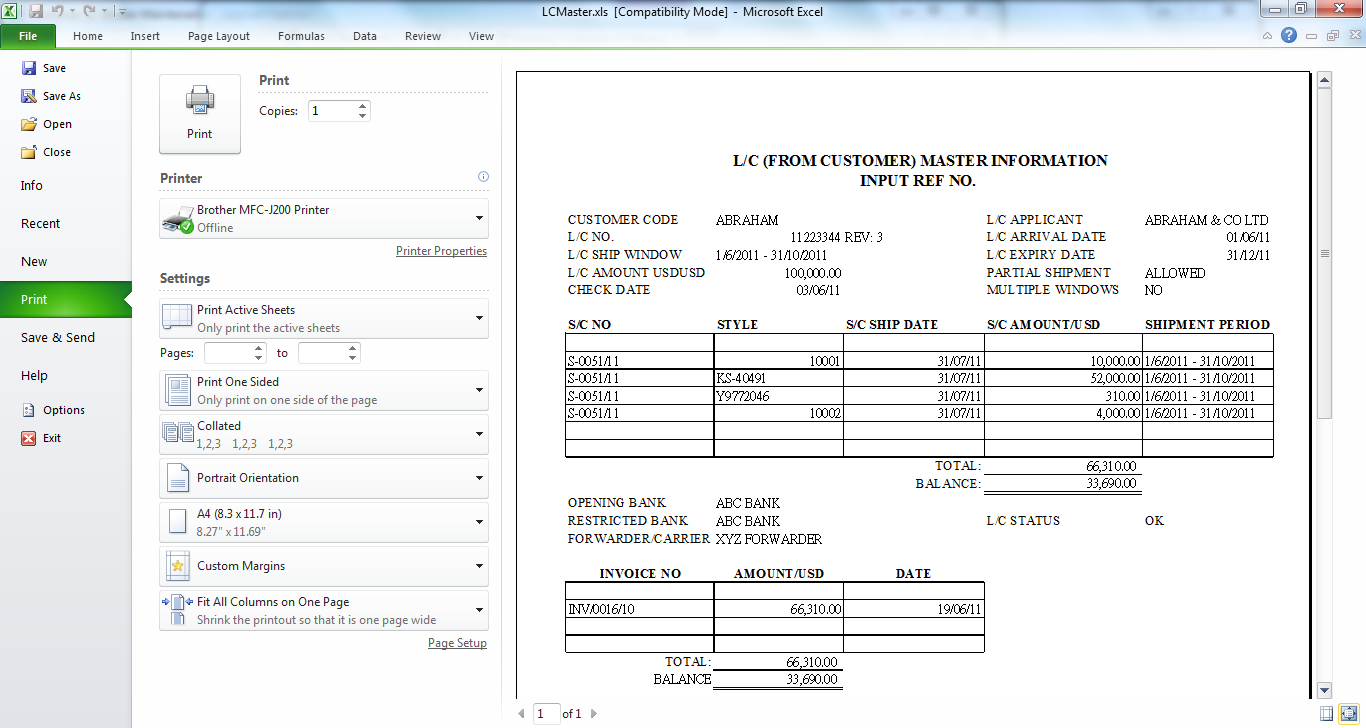Click the Copies number field
The height and width of the screenshot is (728, 1366).
point(331,111)
